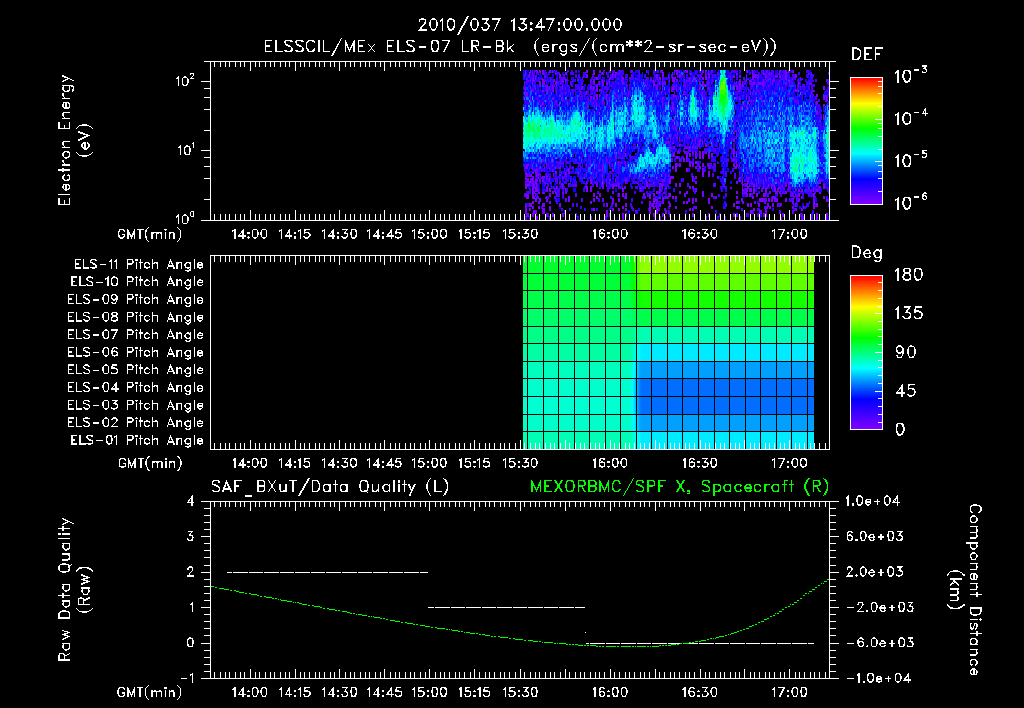Viewport: 1024px width, 708px height.
Task: Select the ELS-09 Pitch Angle row label
Action: tap(136, 300)
